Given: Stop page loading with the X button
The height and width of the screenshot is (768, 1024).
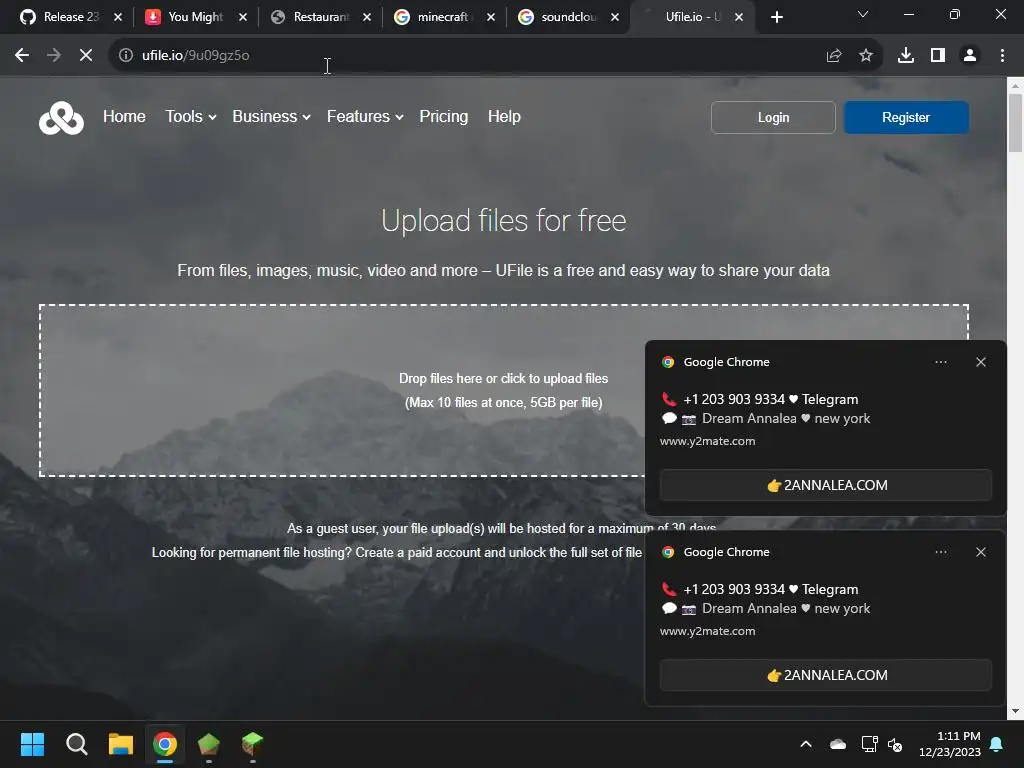Looking at the screenshot, I should click(86, 56).
